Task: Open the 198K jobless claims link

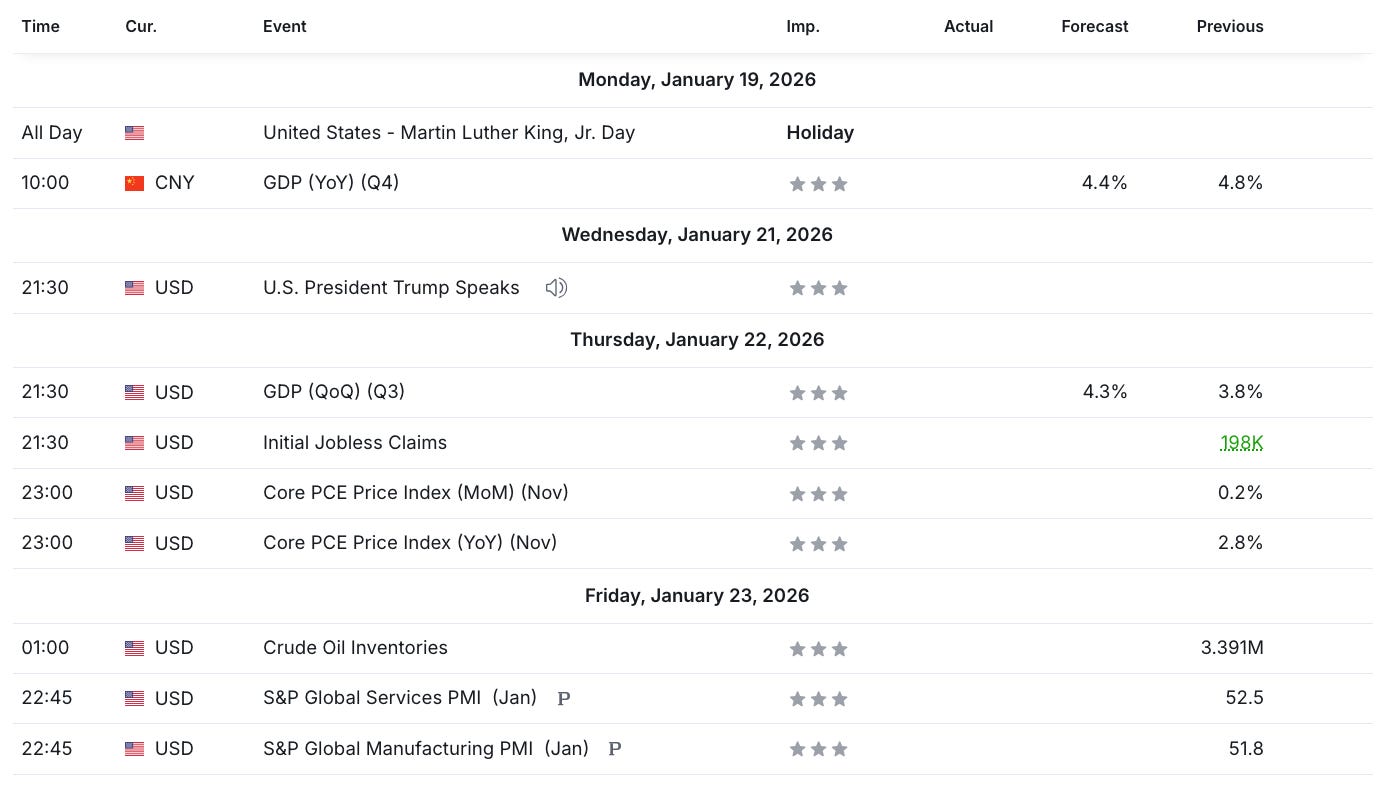Action: [x=1241, y=442]
